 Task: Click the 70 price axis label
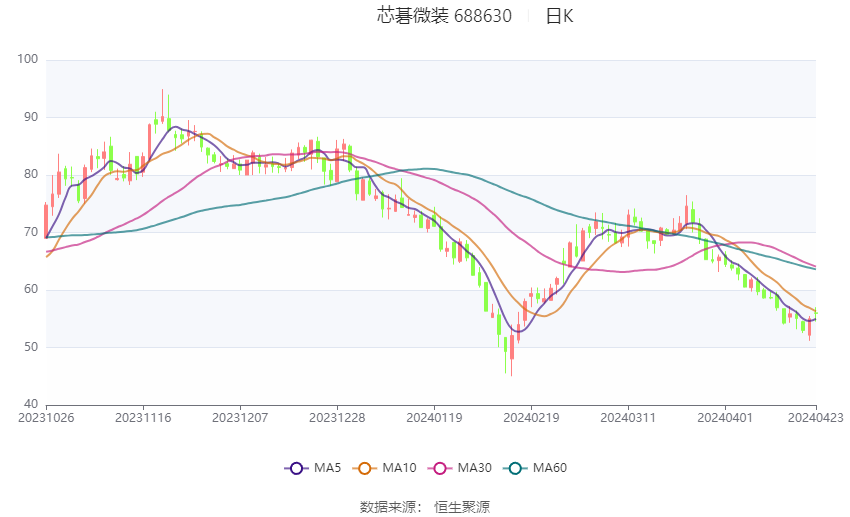tap(31, 233)
